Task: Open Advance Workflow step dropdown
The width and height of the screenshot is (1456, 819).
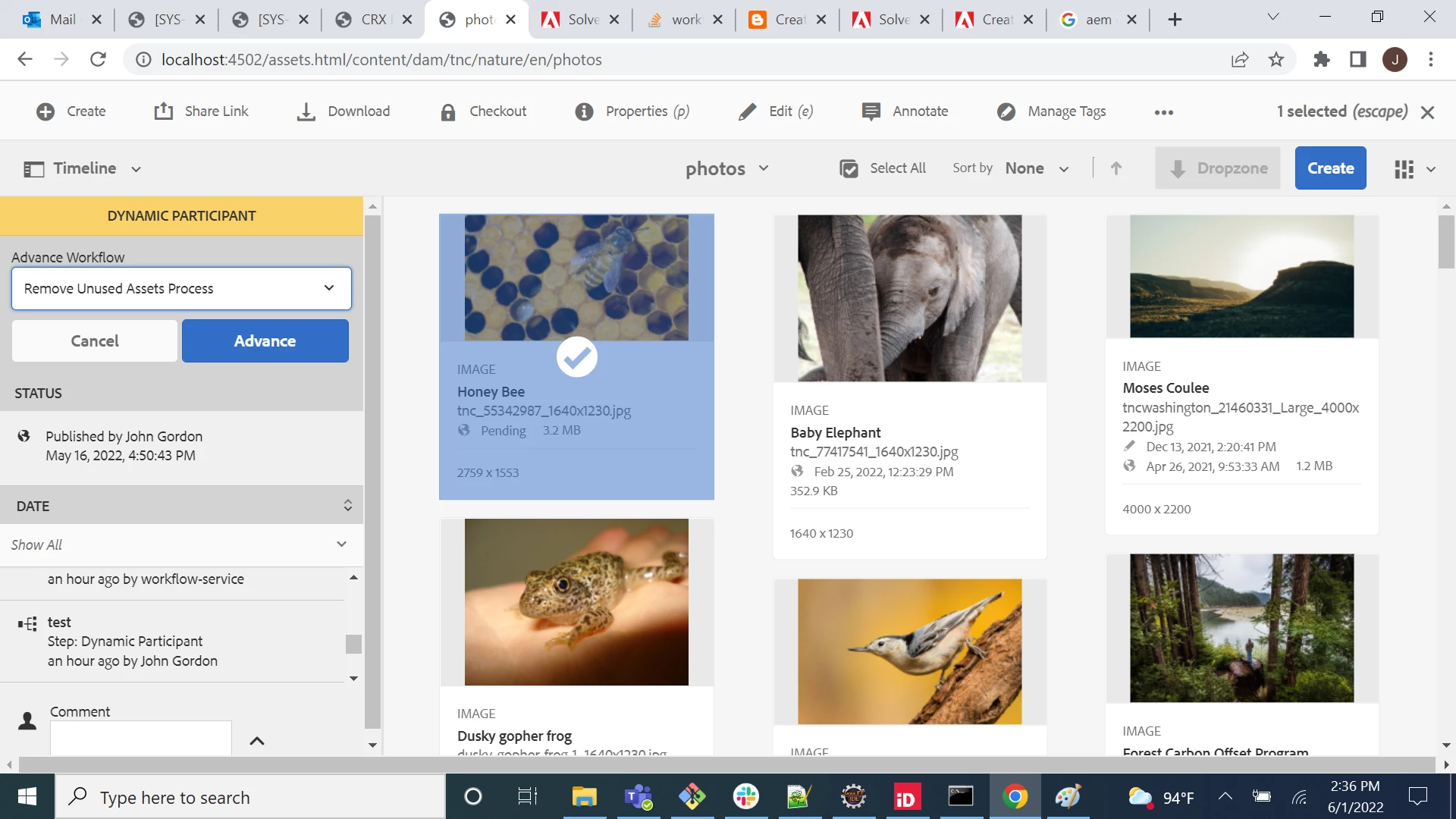Action: point(181,288)
